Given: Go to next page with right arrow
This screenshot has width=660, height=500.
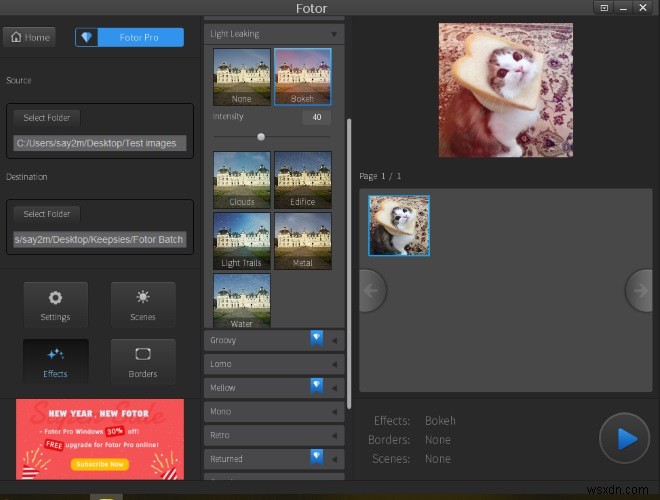Looking at the screenshot, I should 639,291.
